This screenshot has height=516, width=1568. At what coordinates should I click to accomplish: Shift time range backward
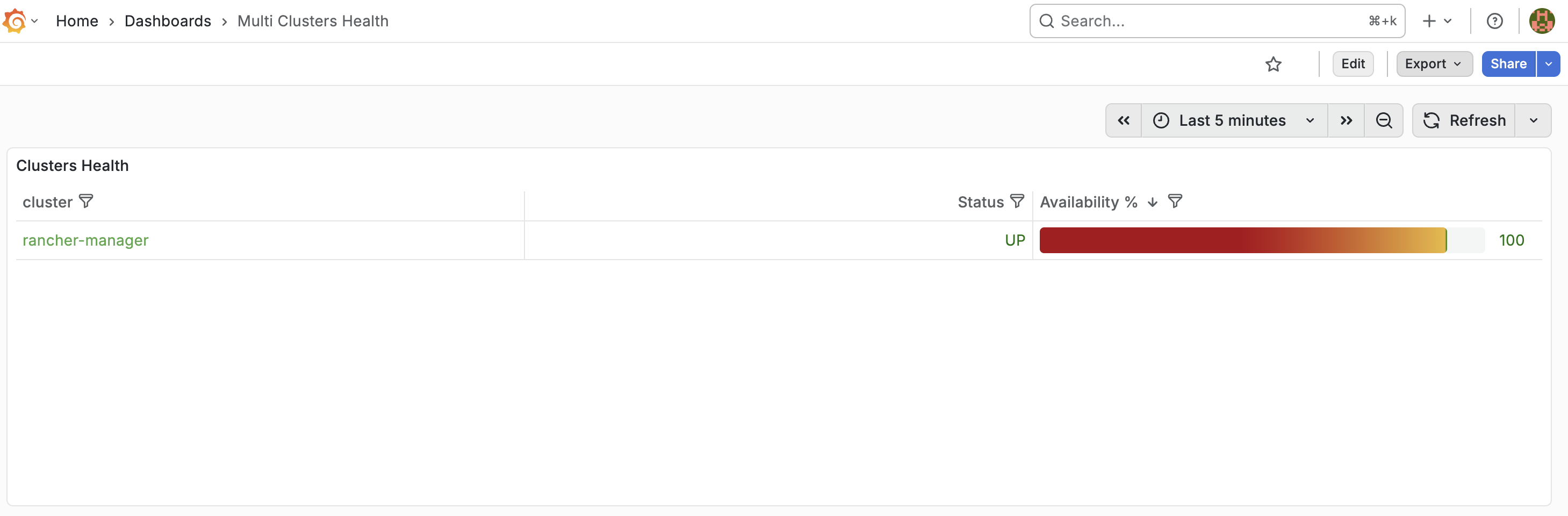tap(1124, 120)
